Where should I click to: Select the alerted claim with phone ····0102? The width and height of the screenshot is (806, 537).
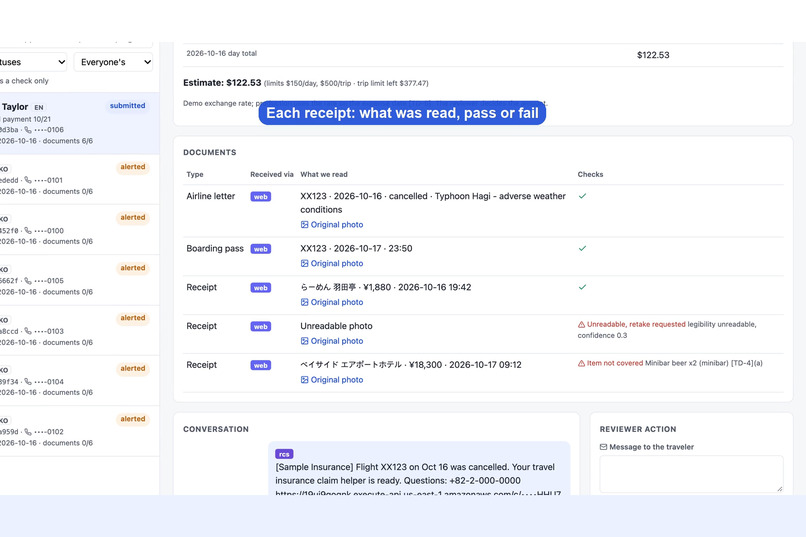(x=79, y=431)
